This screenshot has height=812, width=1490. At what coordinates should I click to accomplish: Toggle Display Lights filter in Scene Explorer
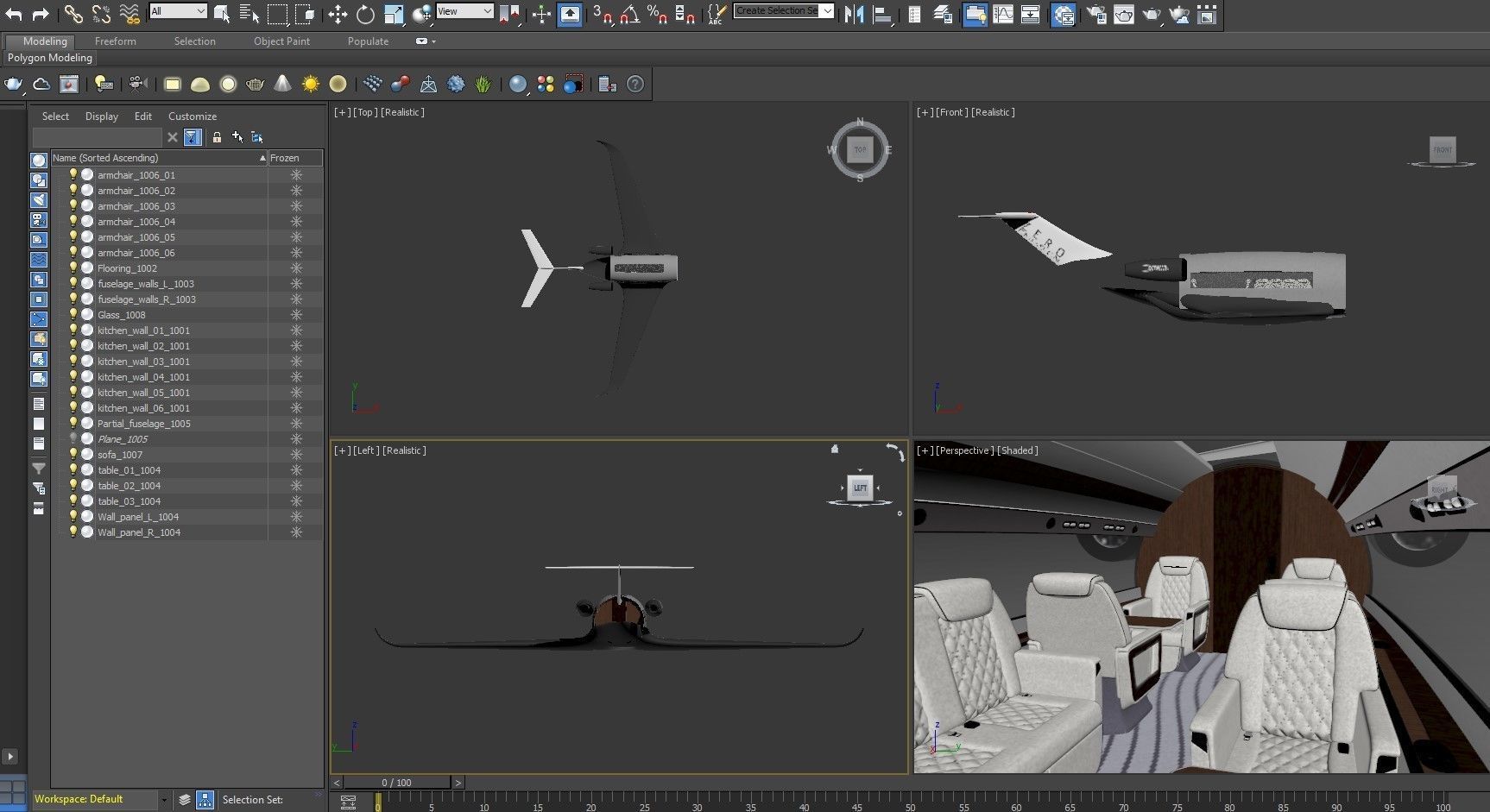pyautogui.click(x=39, y=200)
